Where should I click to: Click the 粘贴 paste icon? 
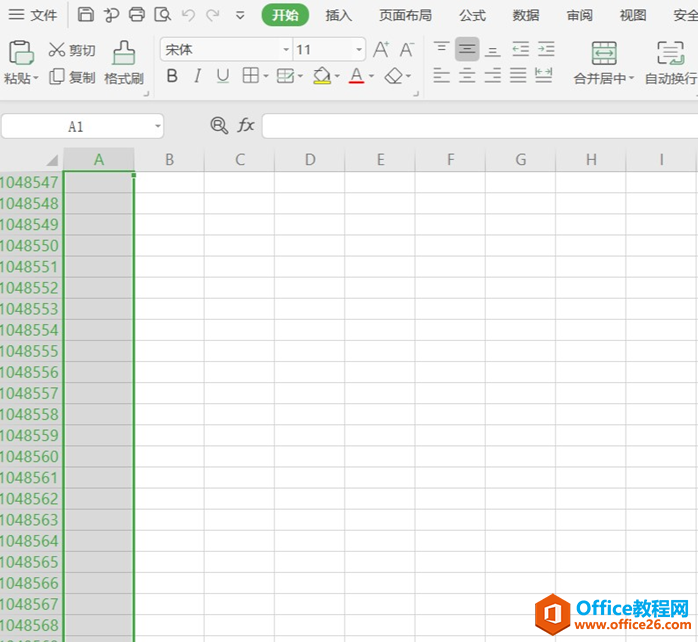pos(21,53)
